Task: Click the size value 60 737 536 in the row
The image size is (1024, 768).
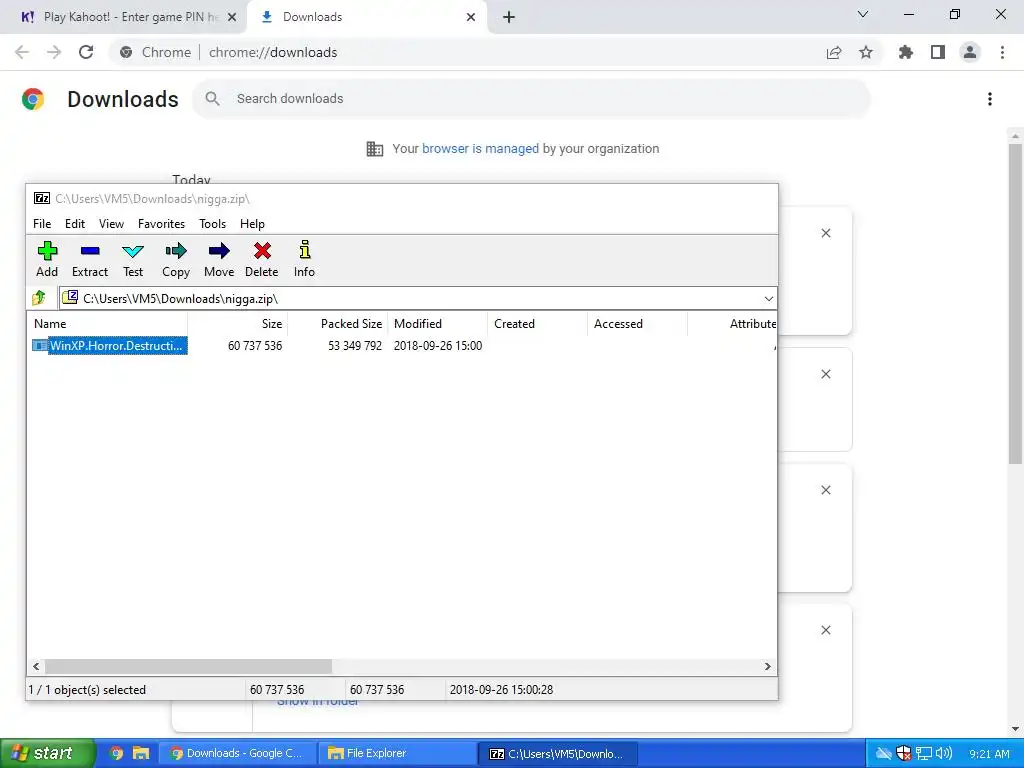Action: [255, 345]
